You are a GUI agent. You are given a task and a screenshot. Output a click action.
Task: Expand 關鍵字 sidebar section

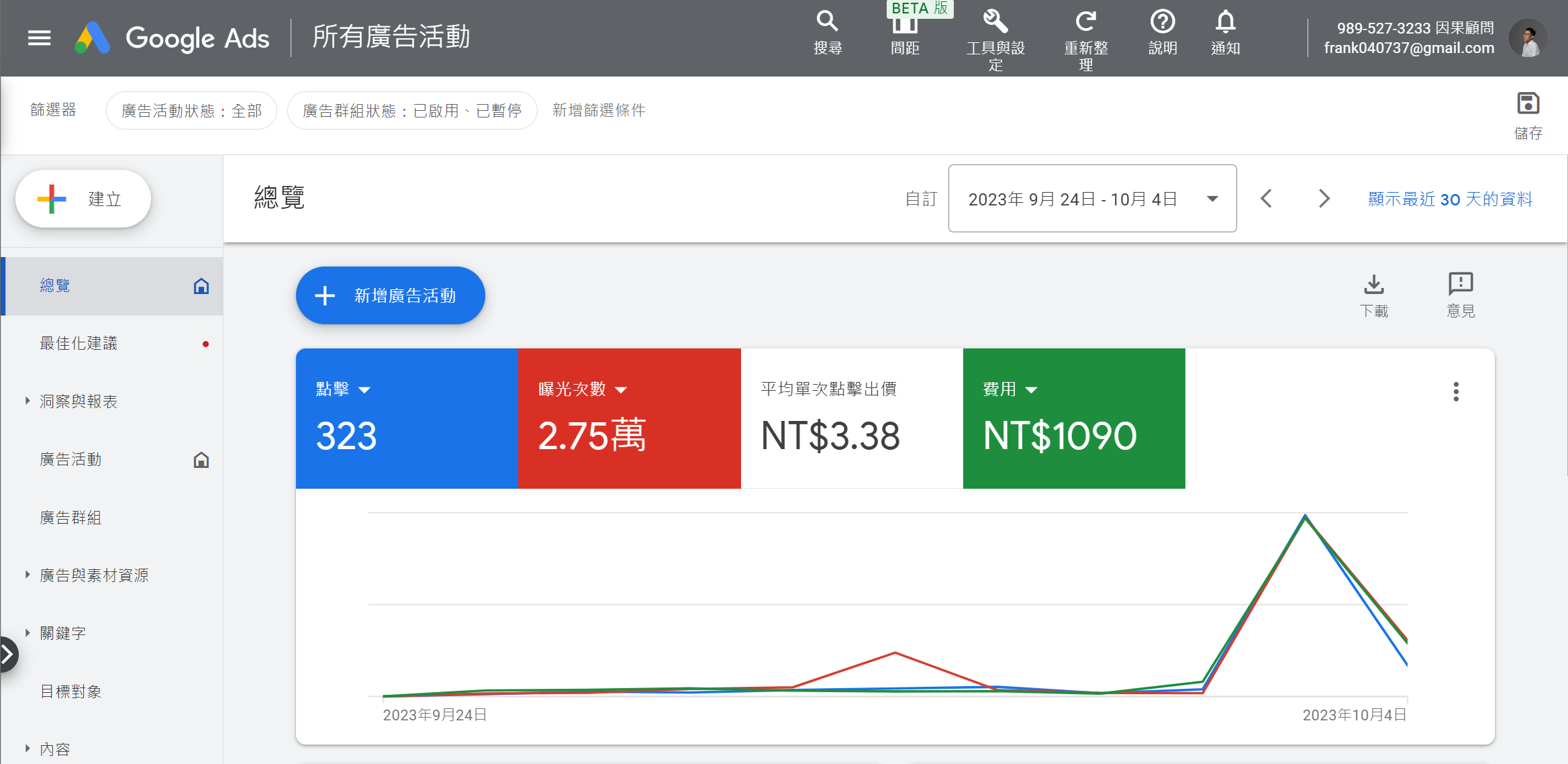[x=28, y=632]
